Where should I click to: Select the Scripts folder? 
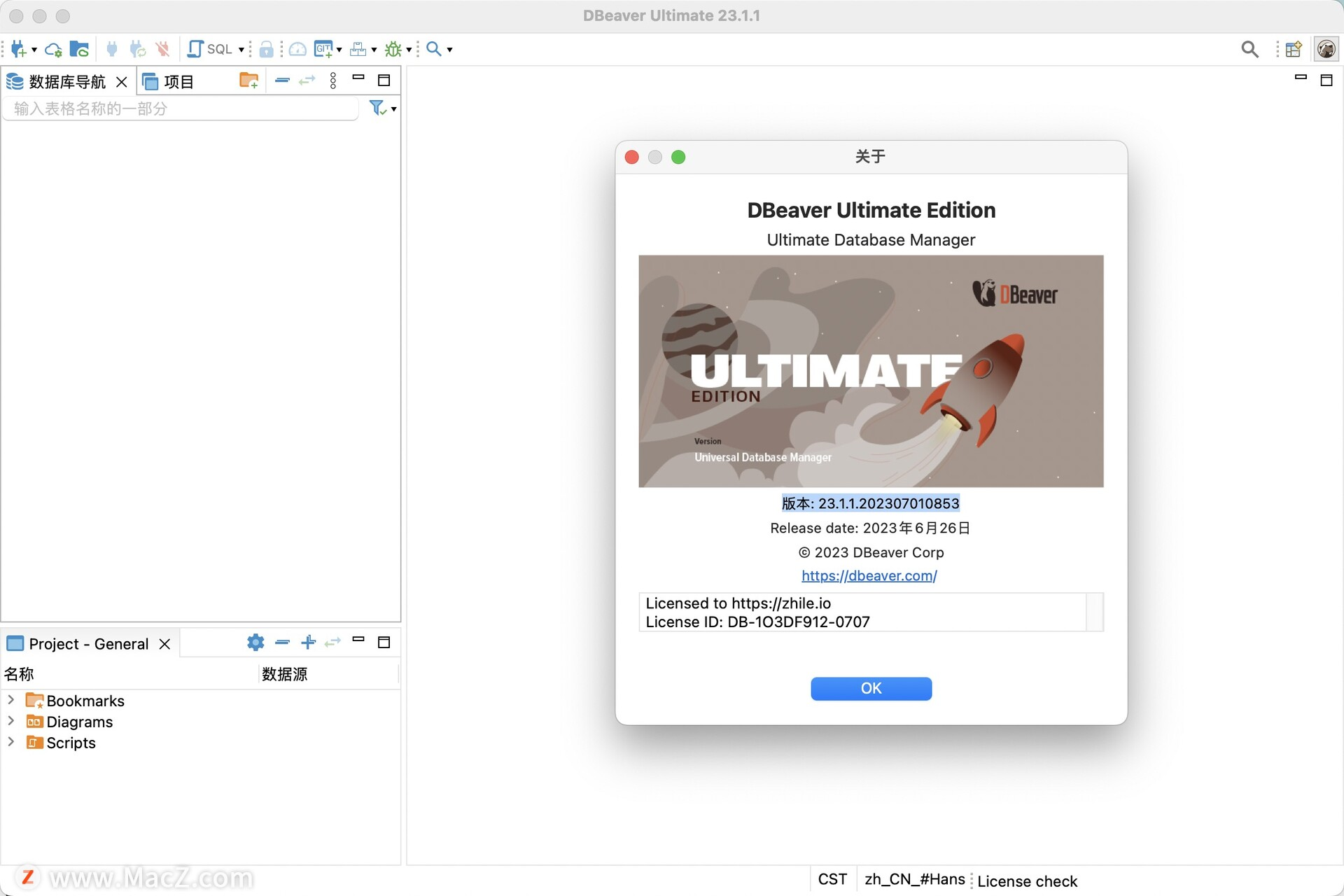tap(61, 743)
